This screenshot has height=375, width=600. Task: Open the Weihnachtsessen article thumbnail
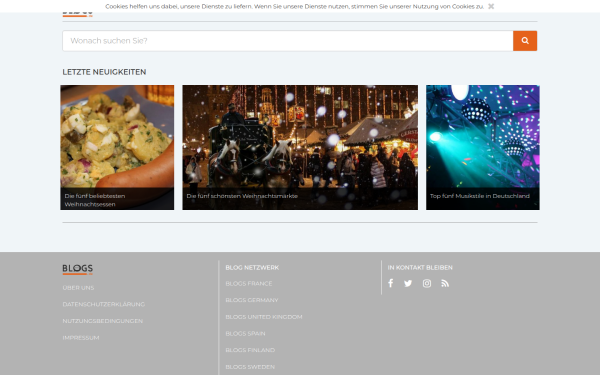[117, 147]
